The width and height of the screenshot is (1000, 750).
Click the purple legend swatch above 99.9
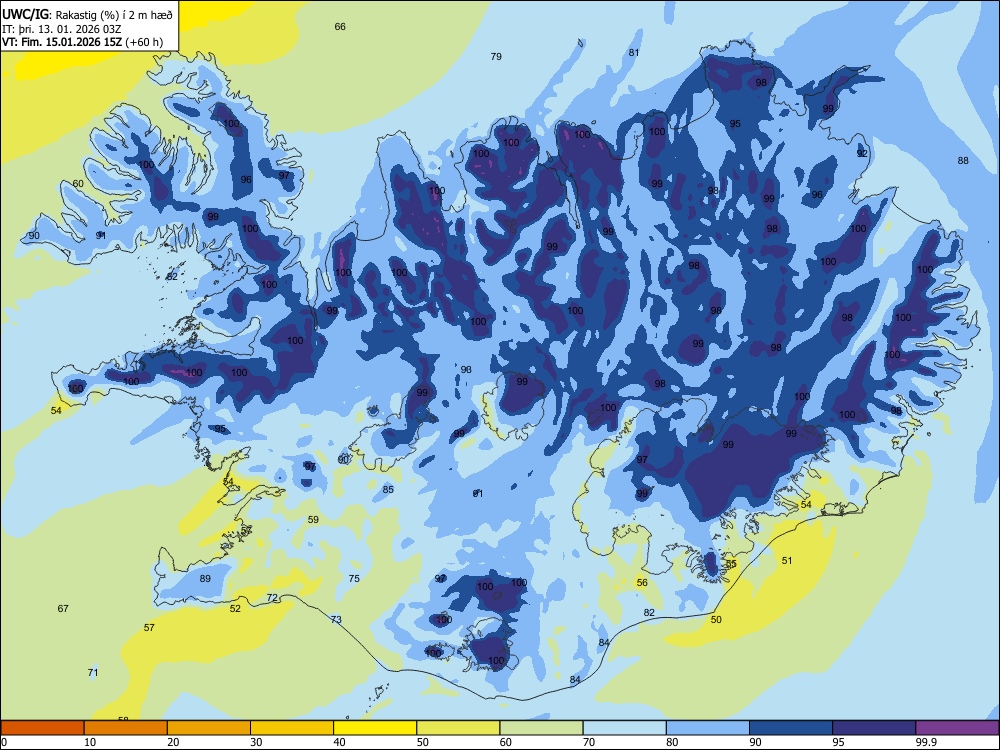click(957, 728)
